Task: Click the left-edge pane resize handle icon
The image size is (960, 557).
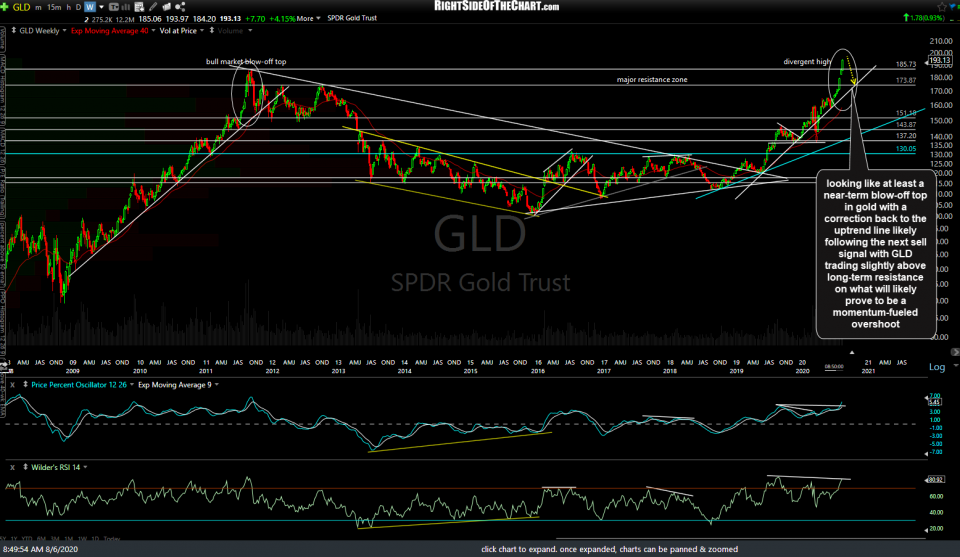Action: click(4, 366)
